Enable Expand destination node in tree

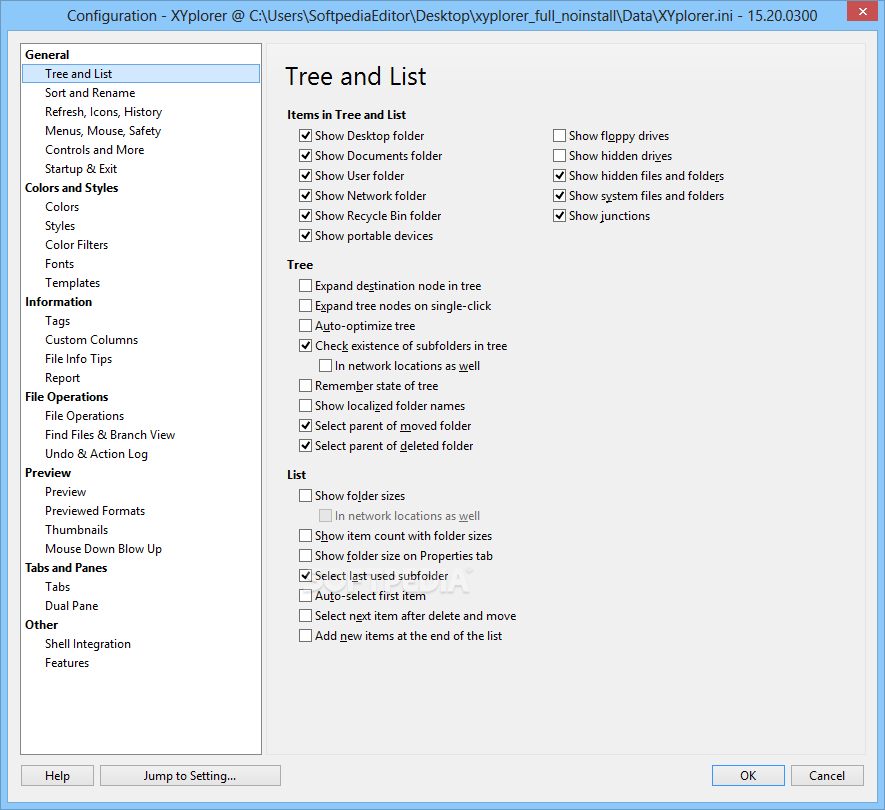point(305,286)
